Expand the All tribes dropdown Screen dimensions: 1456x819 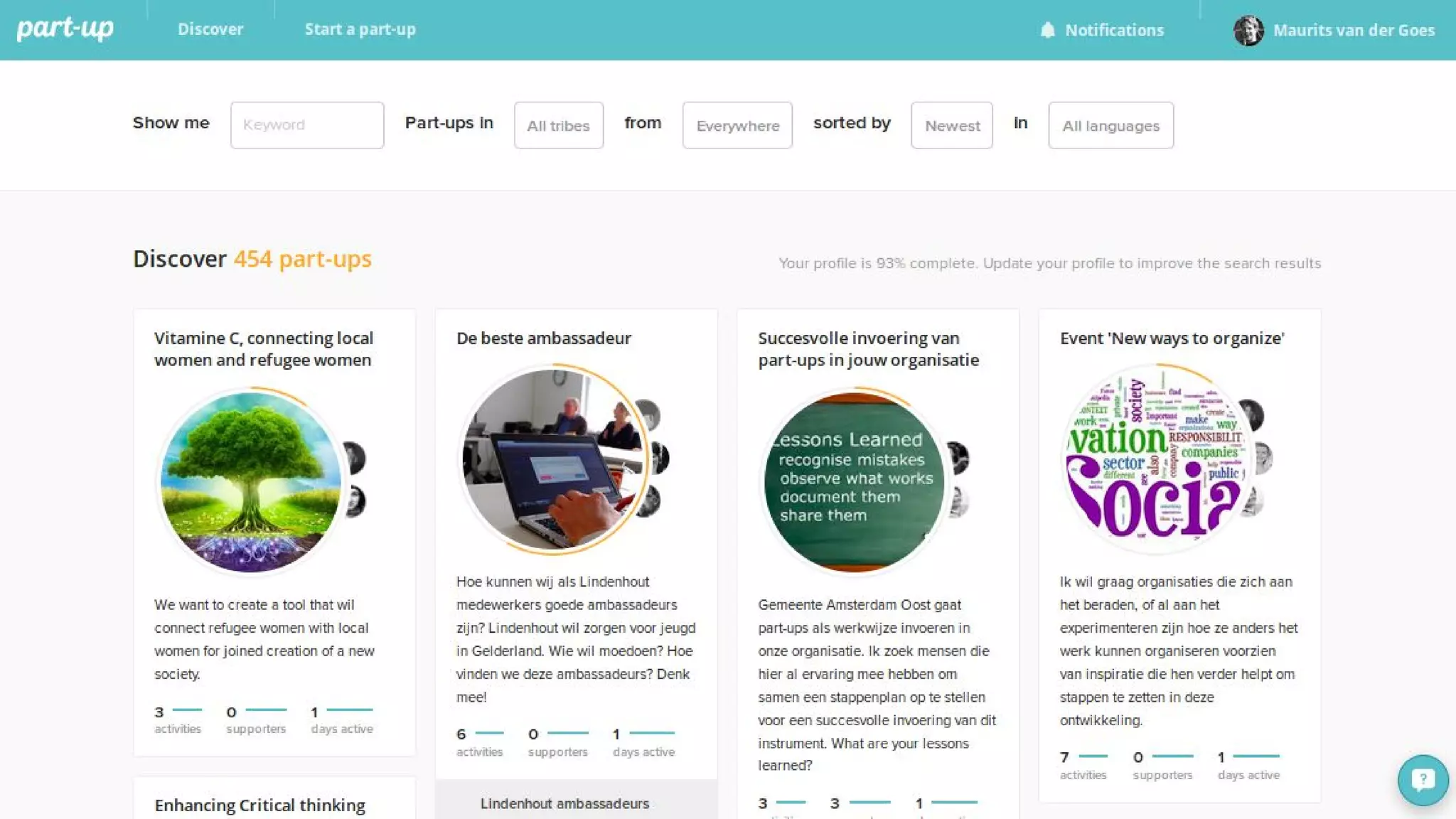tap(559, 125)
